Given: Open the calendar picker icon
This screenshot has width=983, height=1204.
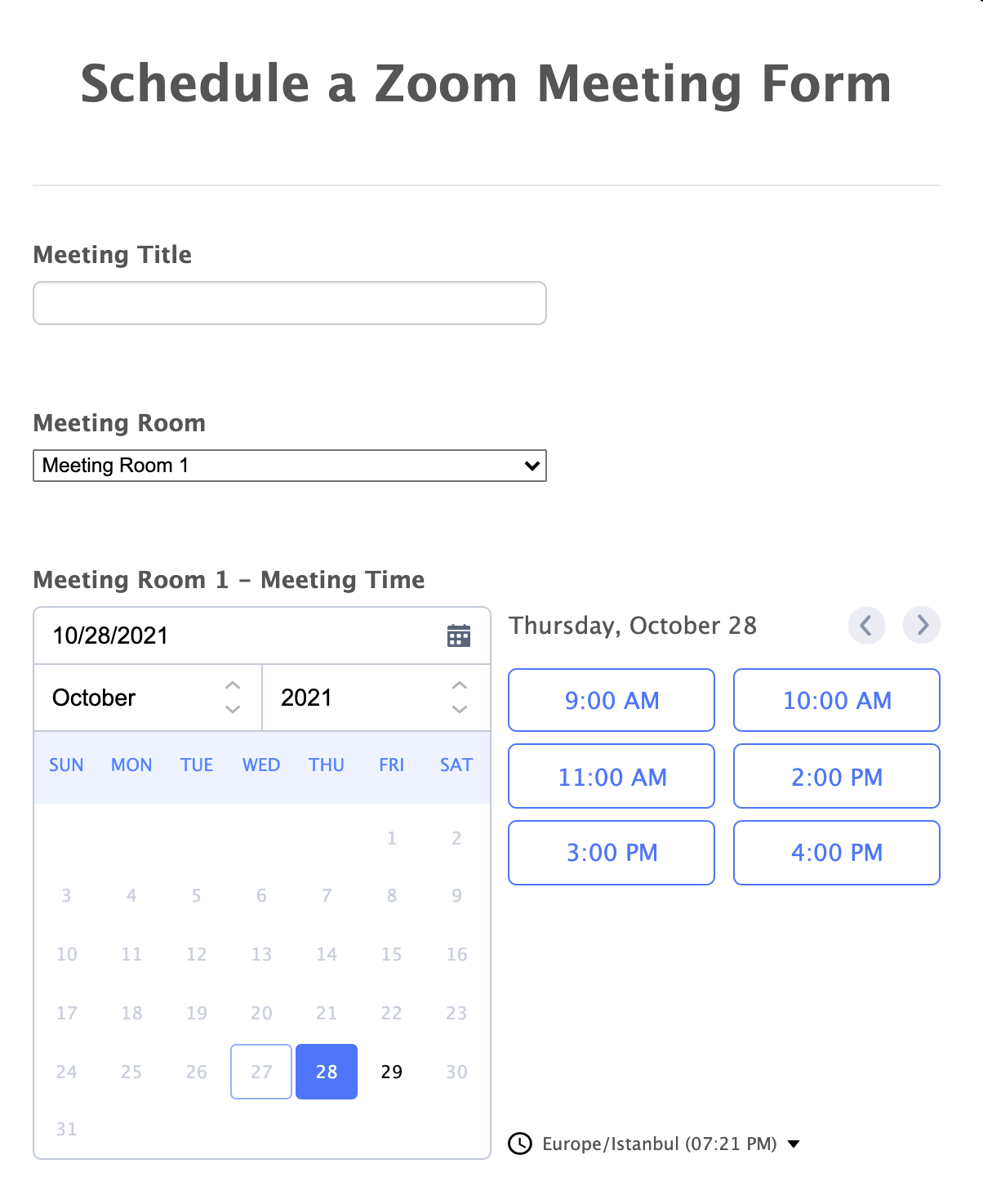Looking at the screenshot, I should (459, 635).
